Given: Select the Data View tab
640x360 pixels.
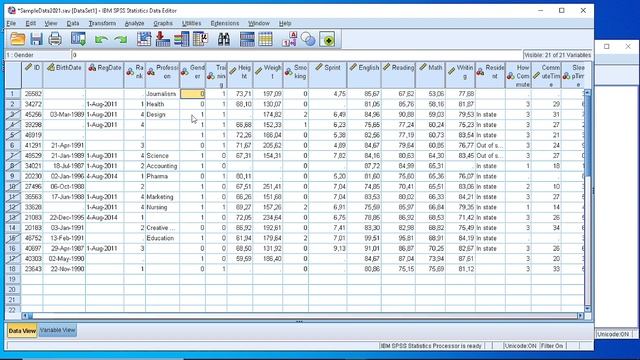Looking at the screenshot, I should click(x=22, y=331).
